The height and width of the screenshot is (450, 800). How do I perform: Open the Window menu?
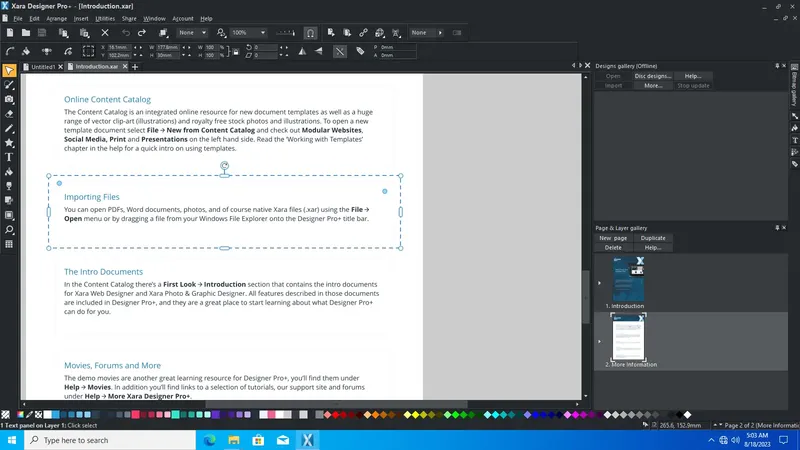coord(154,18)
